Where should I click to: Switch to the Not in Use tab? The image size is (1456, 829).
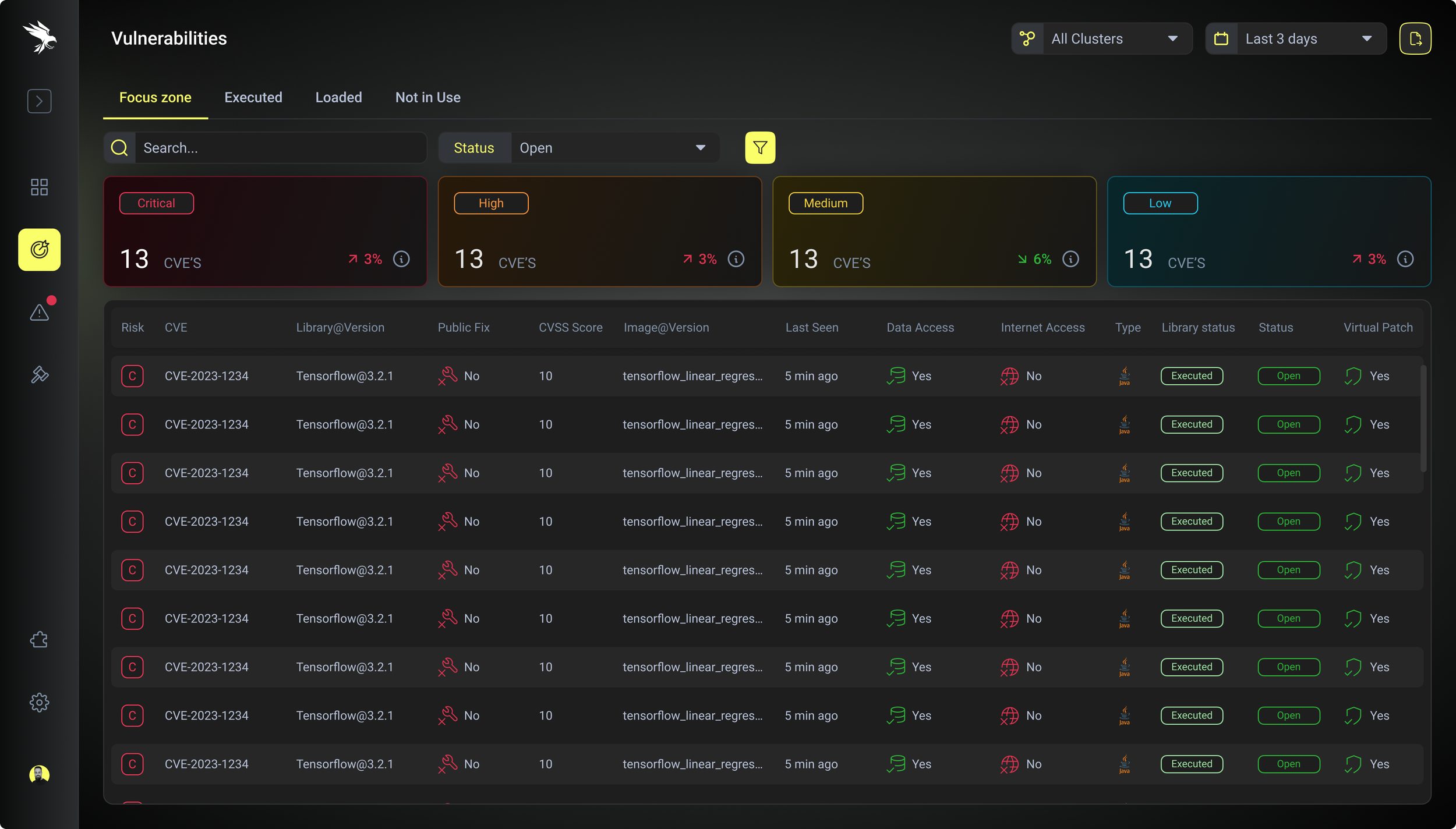pos(427,97)
